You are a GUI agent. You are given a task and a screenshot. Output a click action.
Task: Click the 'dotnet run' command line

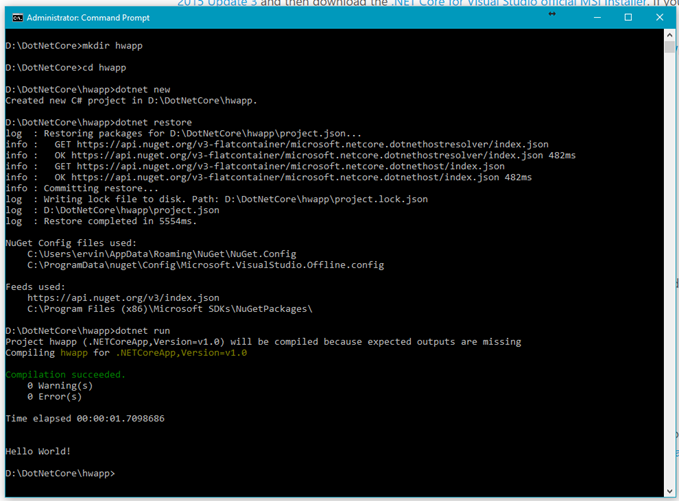(88, 331)
